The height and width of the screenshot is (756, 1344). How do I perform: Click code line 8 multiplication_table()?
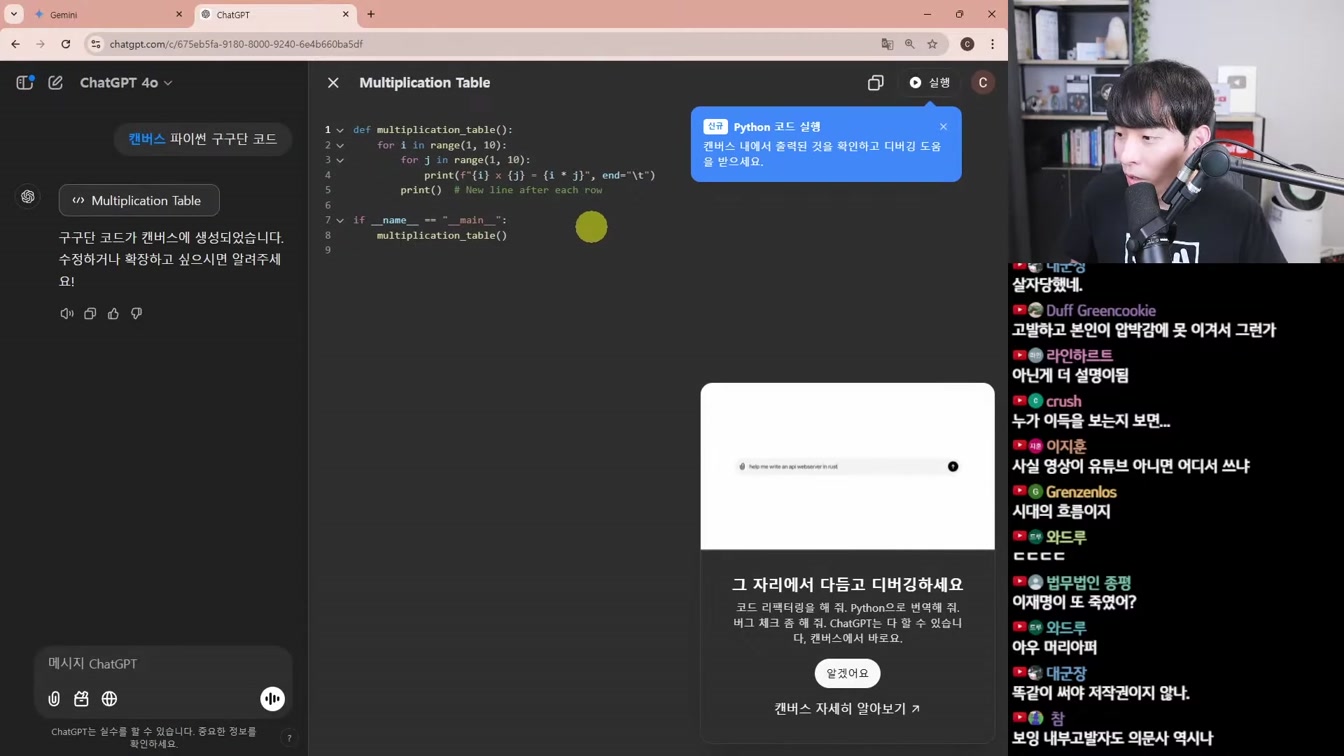442,235
